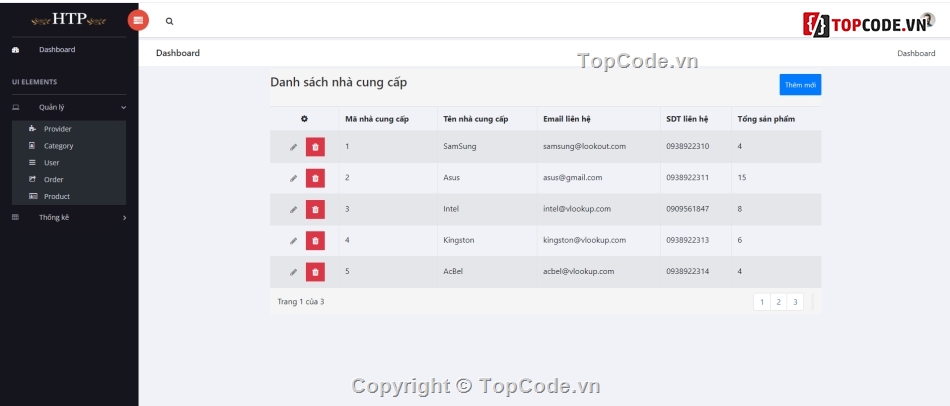950x406 pixels.
Task: Click the Quản lý laptop icon
Action: click(x=16, y=107)
